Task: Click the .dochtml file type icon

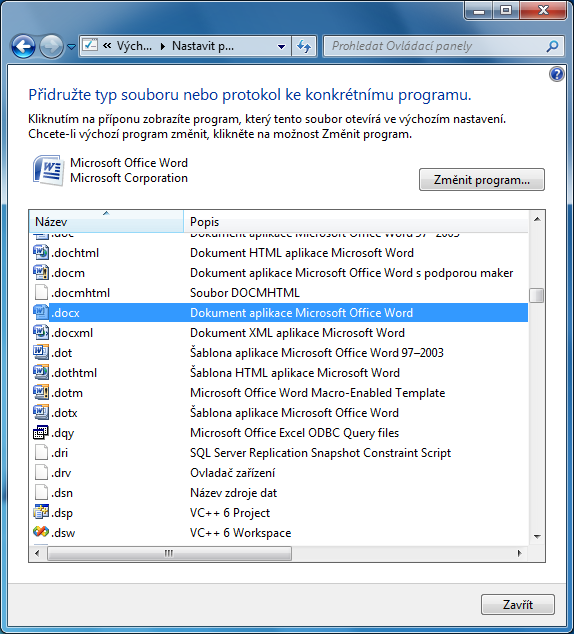Action: click(x=41, y=253)
